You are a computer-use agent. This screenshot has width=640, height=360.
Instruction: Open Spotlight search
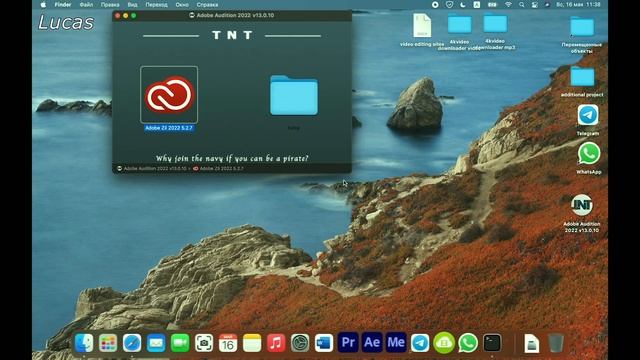tap(521, 5)
